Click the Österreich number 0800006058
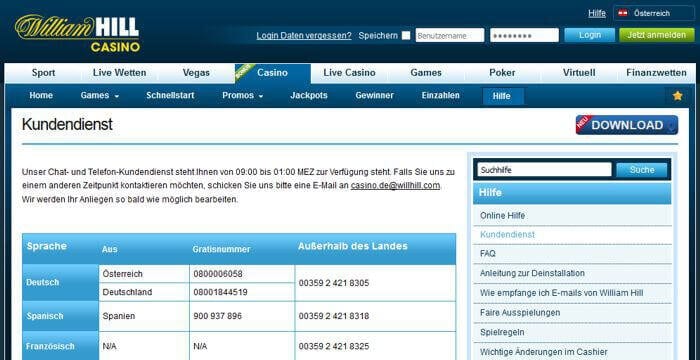This screenshot has height=360, width=700. 218,274
